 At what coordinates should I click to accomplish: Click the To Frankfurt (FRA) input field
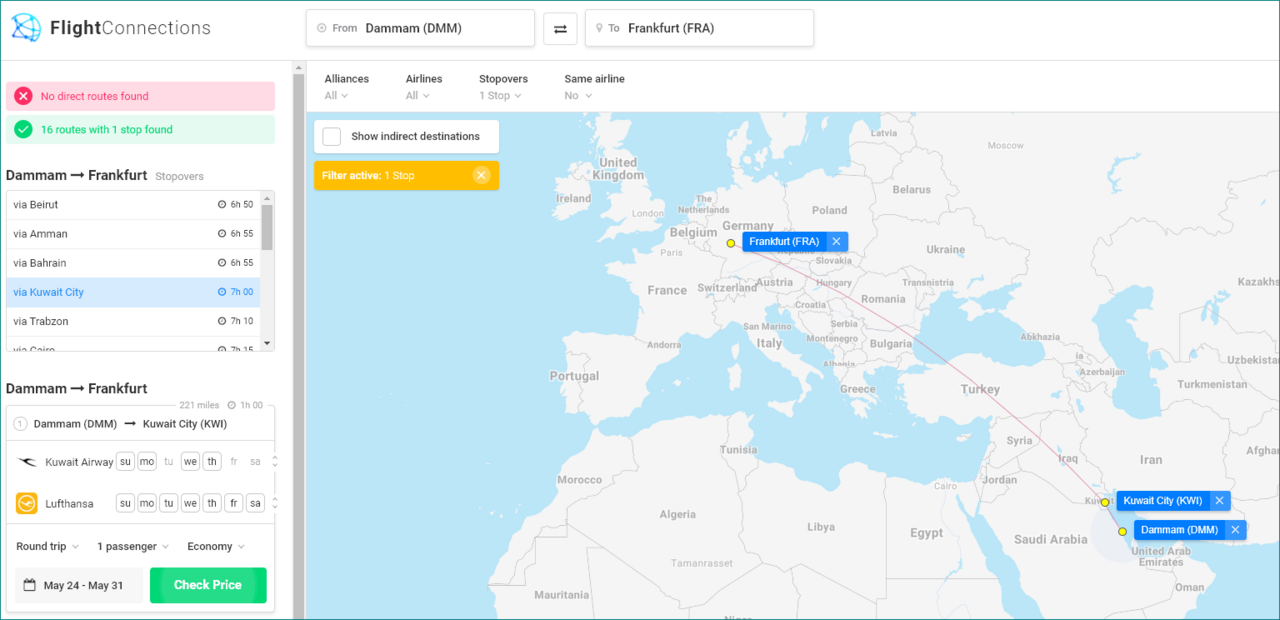[x=699, y=28]
